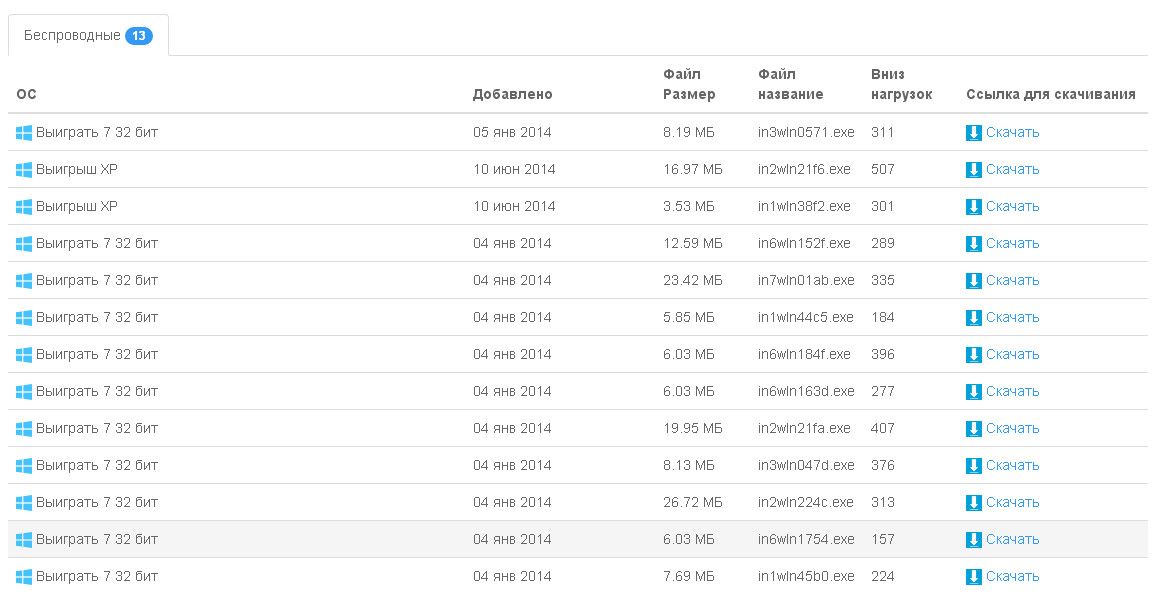Click the Windows logo icon beside in1wln38f2.exe row

(x=24, y=206)
